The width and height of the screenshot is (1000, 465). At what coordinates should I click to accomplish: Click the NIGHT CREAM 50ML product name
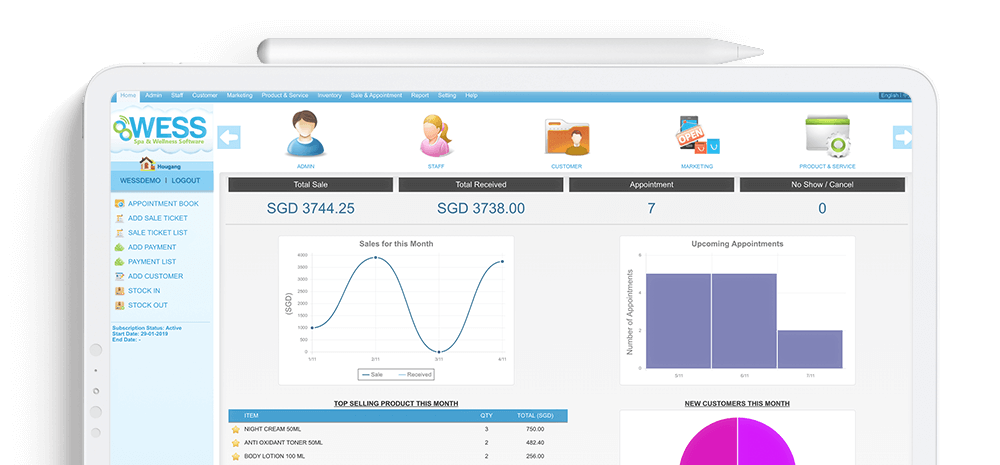pyautogui.click(x=272, y=429)
